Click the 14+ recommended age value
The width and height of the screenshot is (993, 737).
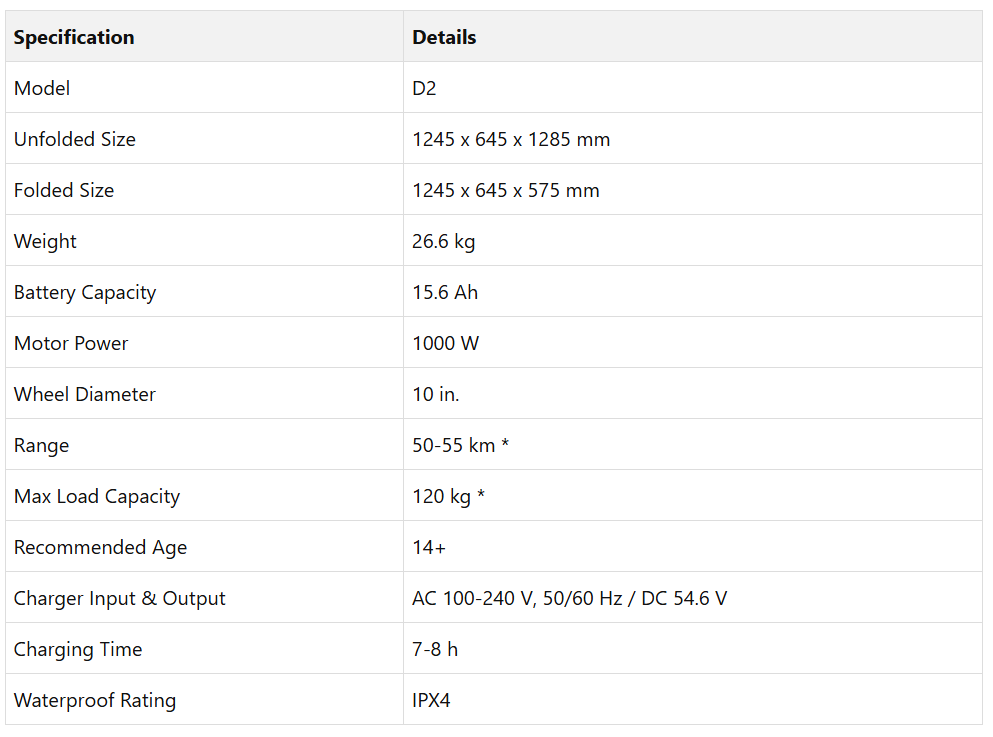[x=429, y=547]
